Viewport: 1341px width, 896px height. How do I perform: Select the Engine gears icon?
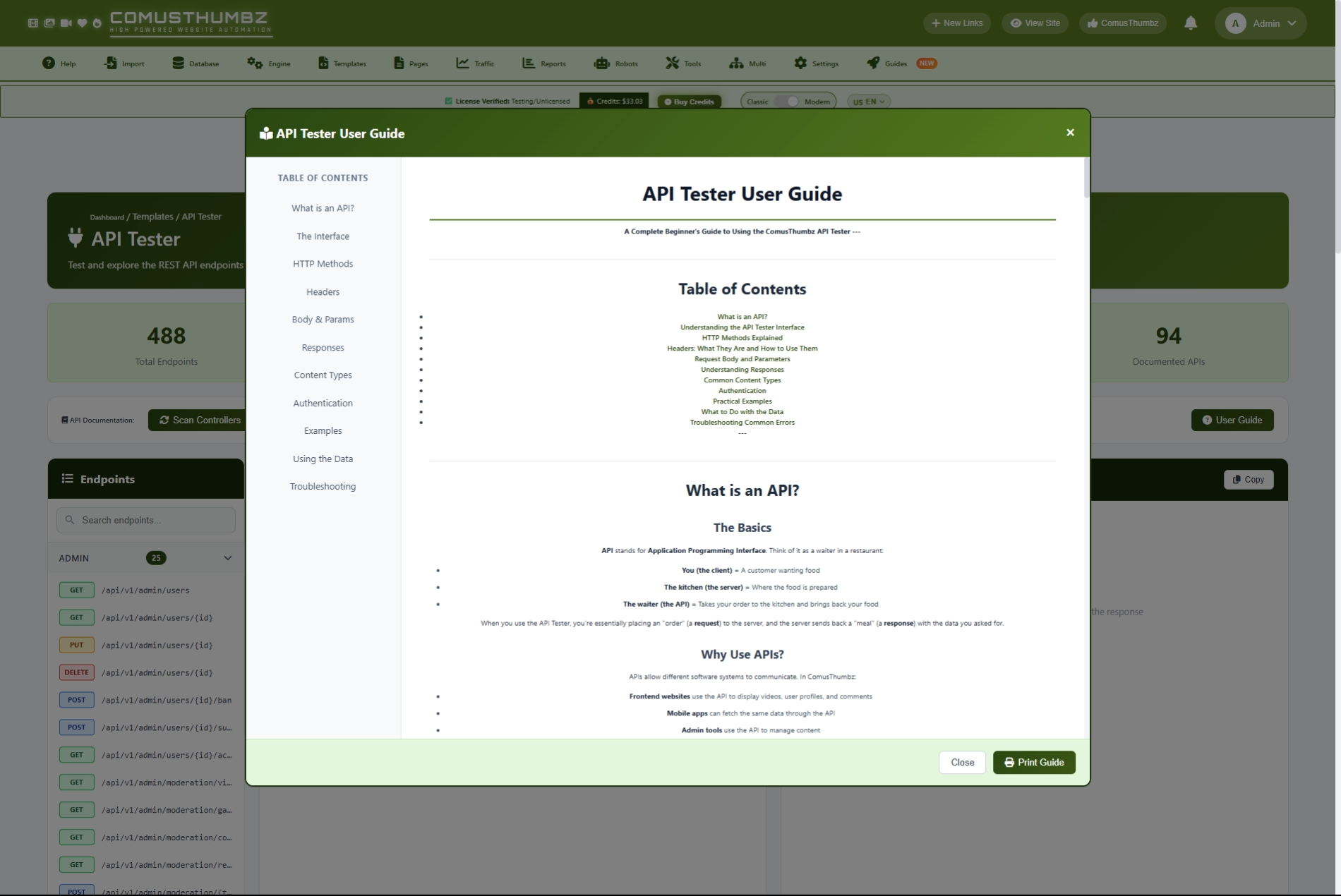click(254, 63)
